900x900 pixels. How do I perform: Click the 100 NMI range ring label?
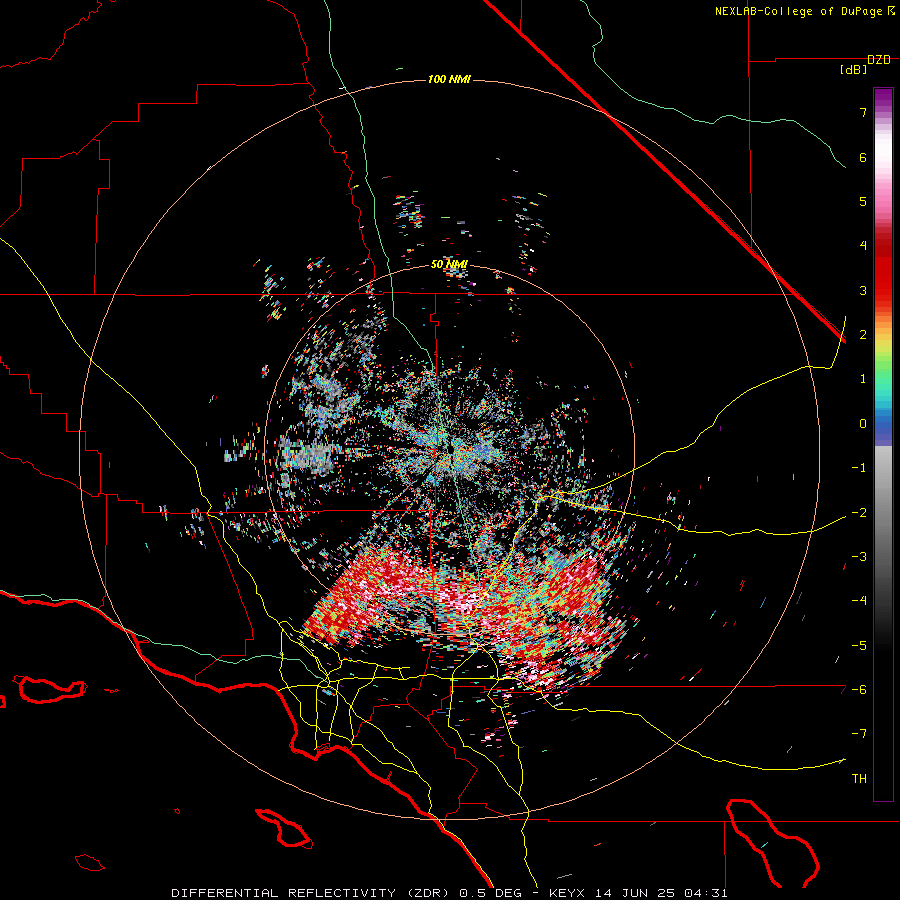click(449, 79)
